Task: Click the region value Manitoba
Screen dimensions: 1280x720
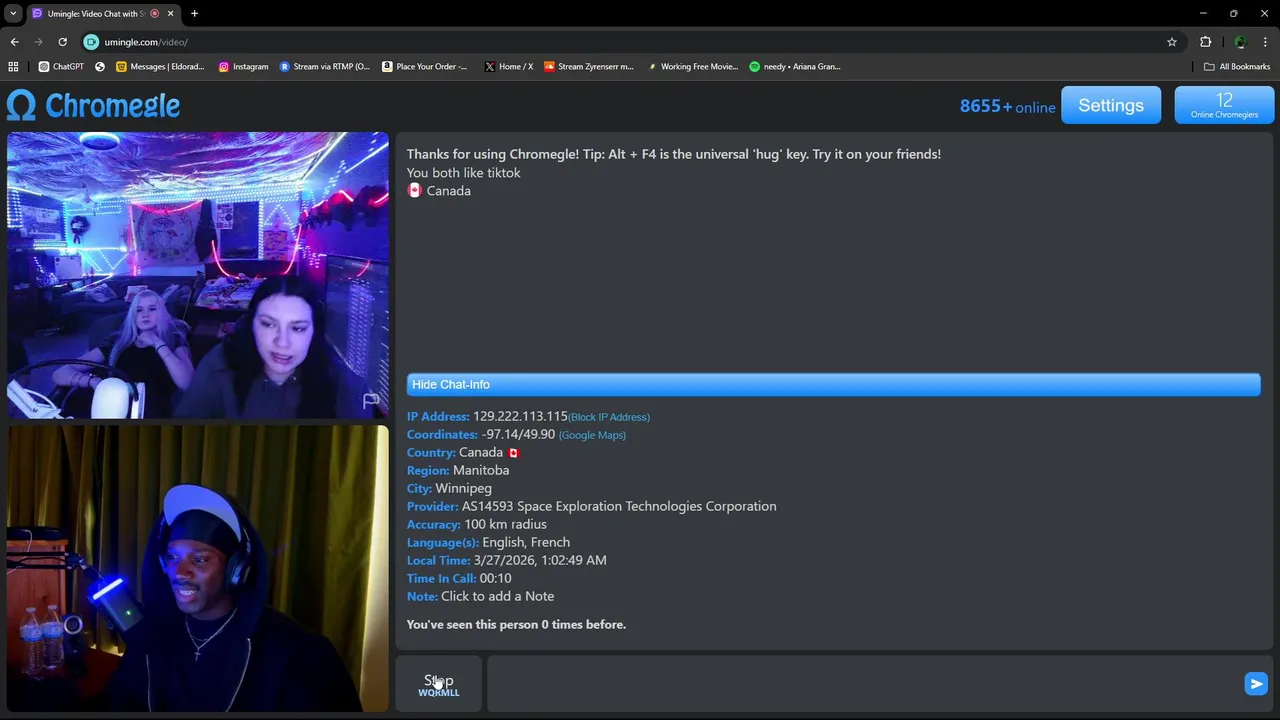Action: (x=481, y=470)
